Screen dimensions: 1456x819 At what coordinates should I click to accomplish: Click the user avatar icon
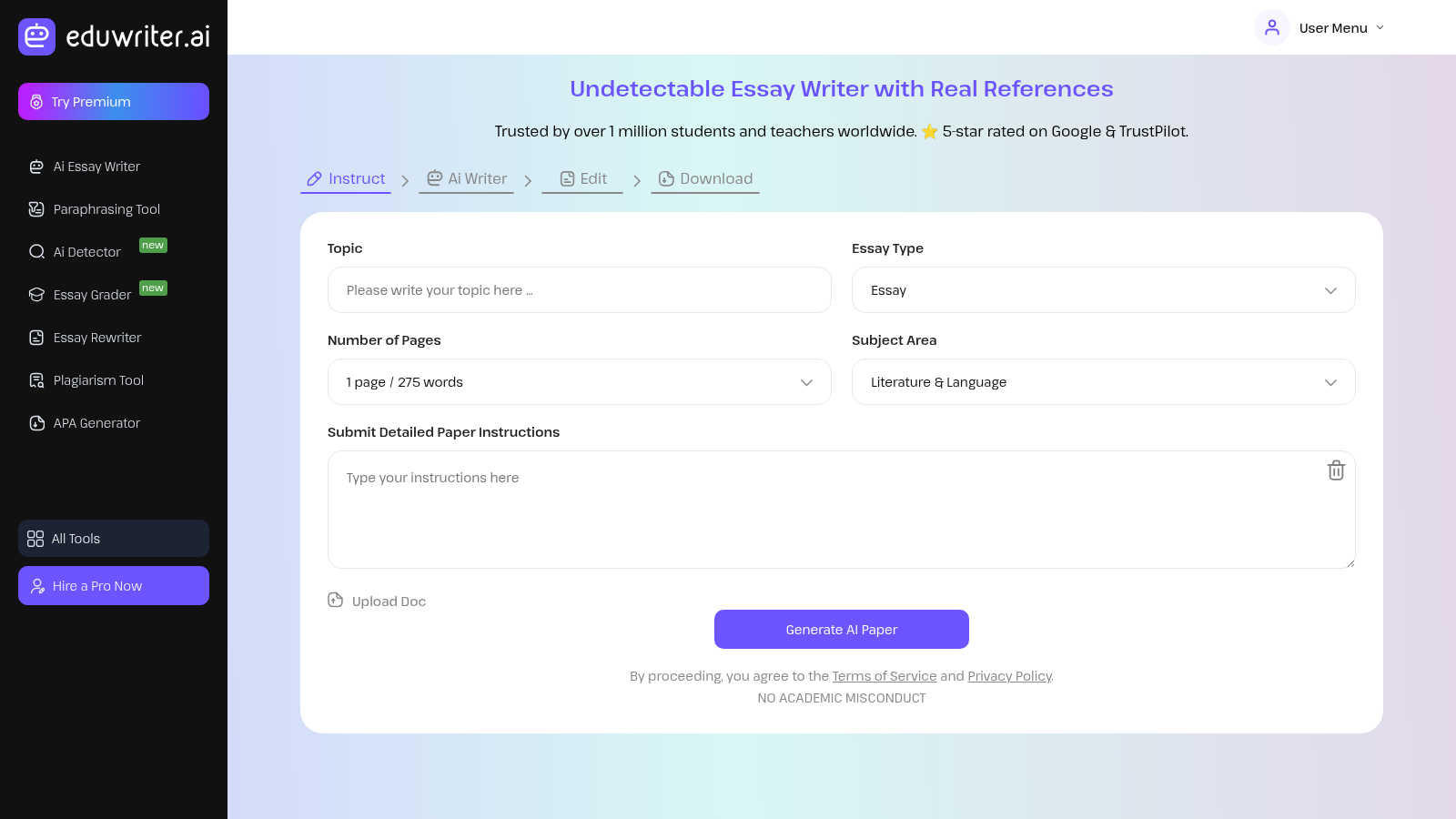pyautogui.click(x=1272, y=27)
